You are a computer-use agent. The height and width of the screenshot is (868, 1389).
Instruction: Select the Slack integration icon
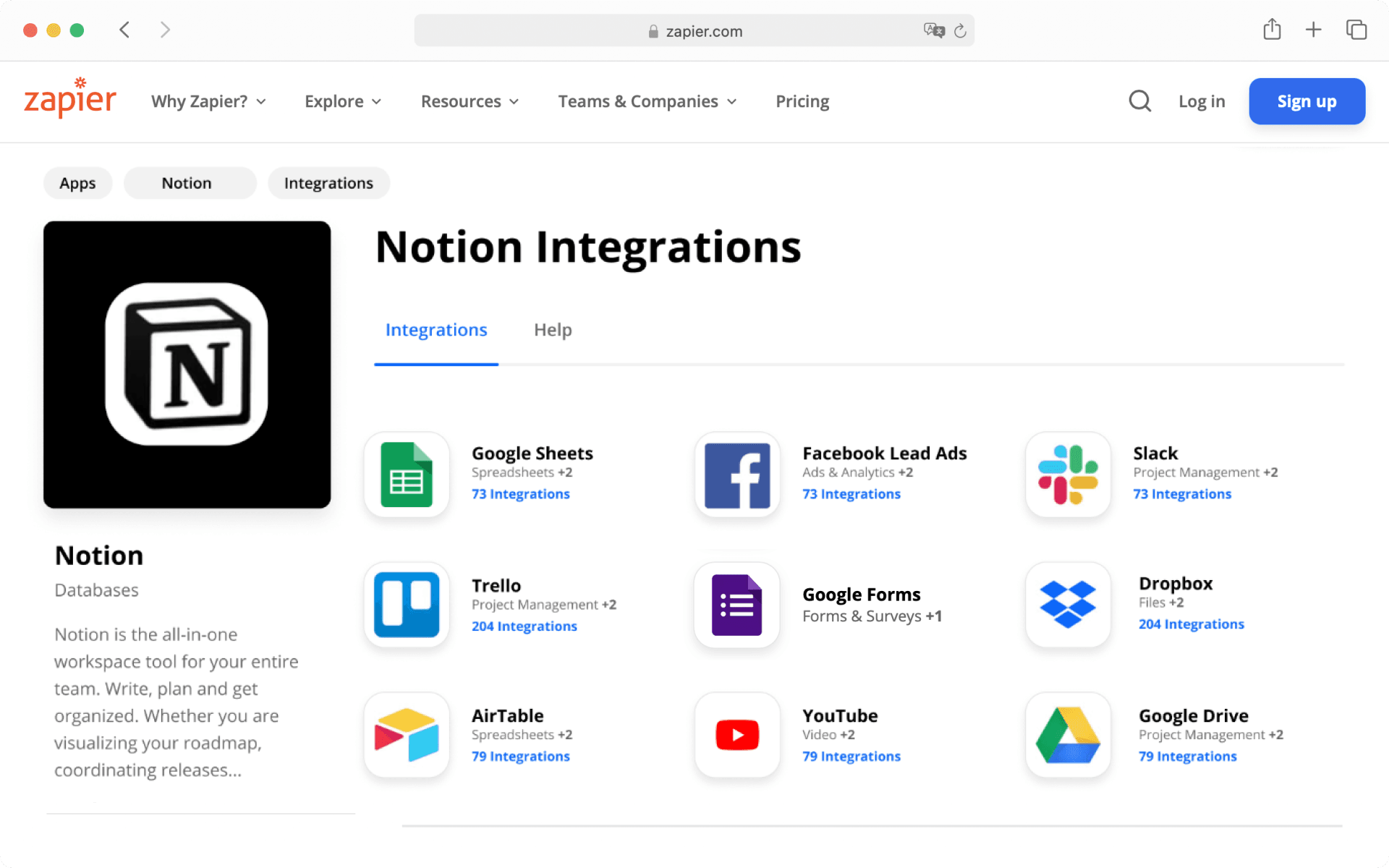point(1068,475)
